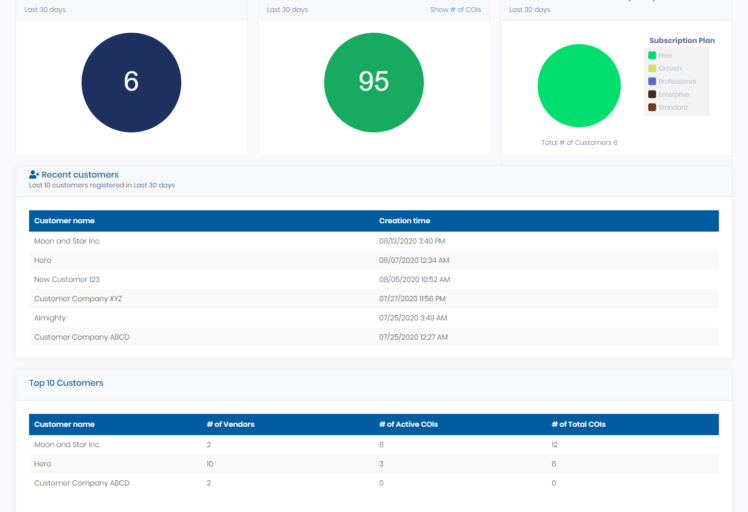The height and width of the screenshot is (512, 748).
Task: Open Moon and Star Inc. in Top 10
Action: coord(67,445)
